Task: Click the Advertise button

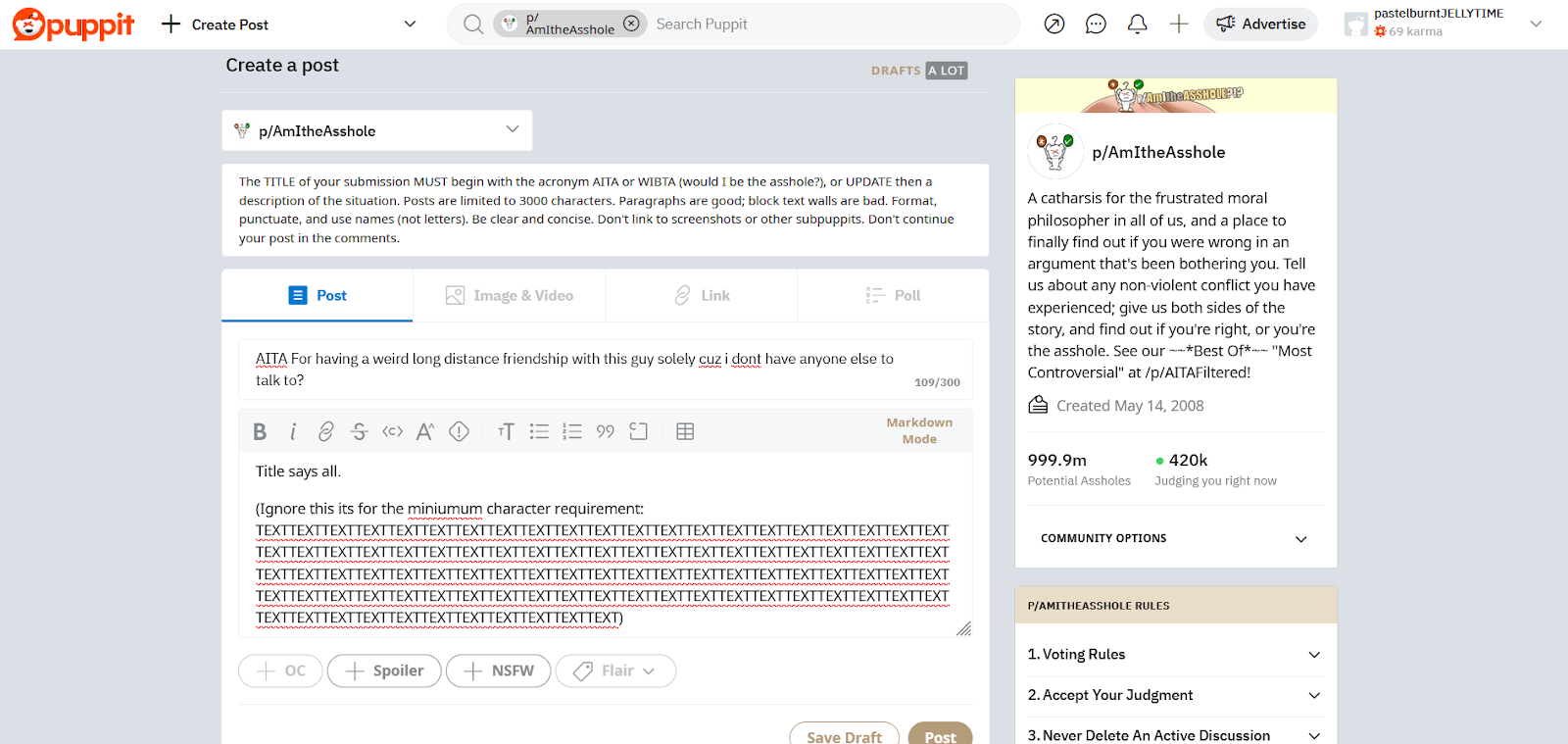Action: pos(1260,25)
